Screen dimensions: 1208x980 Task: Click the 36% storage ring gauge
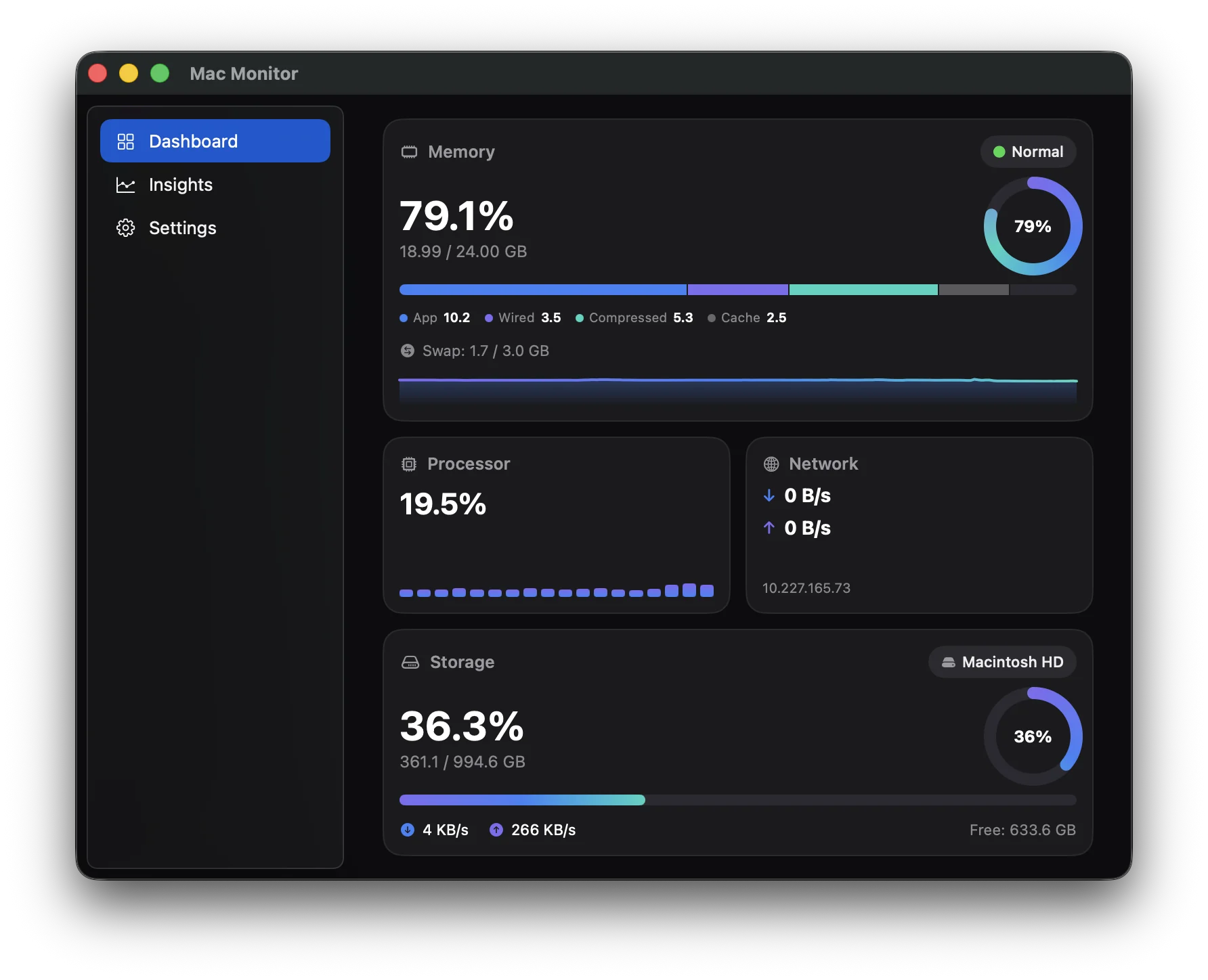(x=1033, y=736)
